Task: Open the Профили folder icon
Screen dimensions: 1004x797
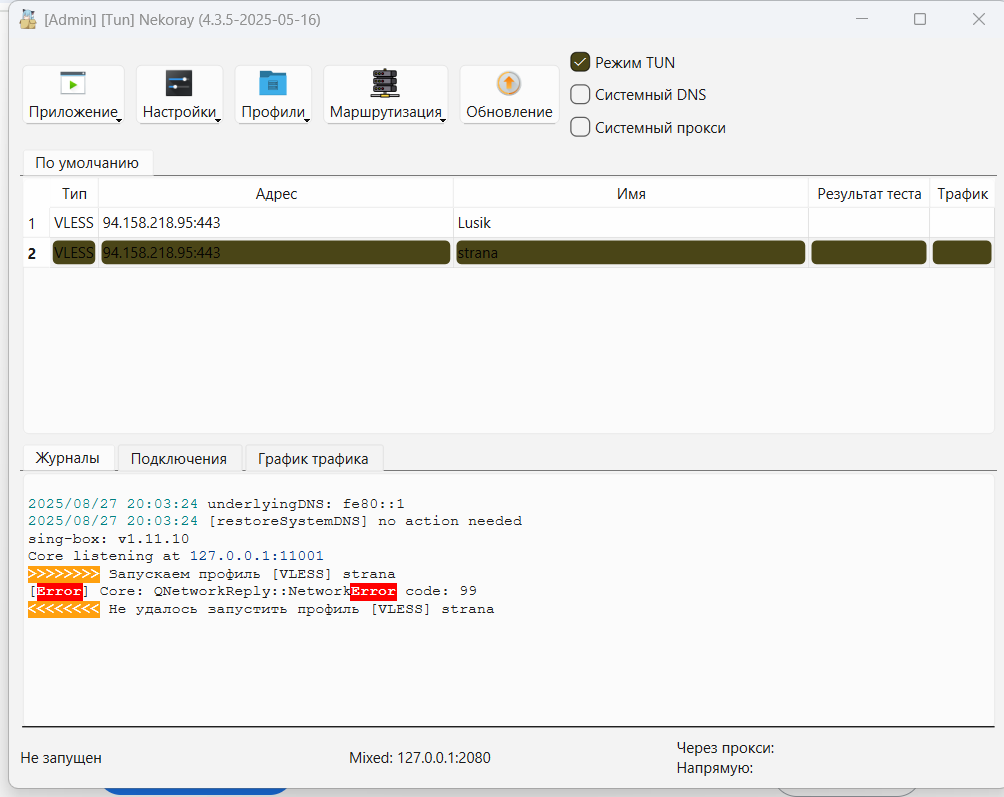Action: pos(273,83)
